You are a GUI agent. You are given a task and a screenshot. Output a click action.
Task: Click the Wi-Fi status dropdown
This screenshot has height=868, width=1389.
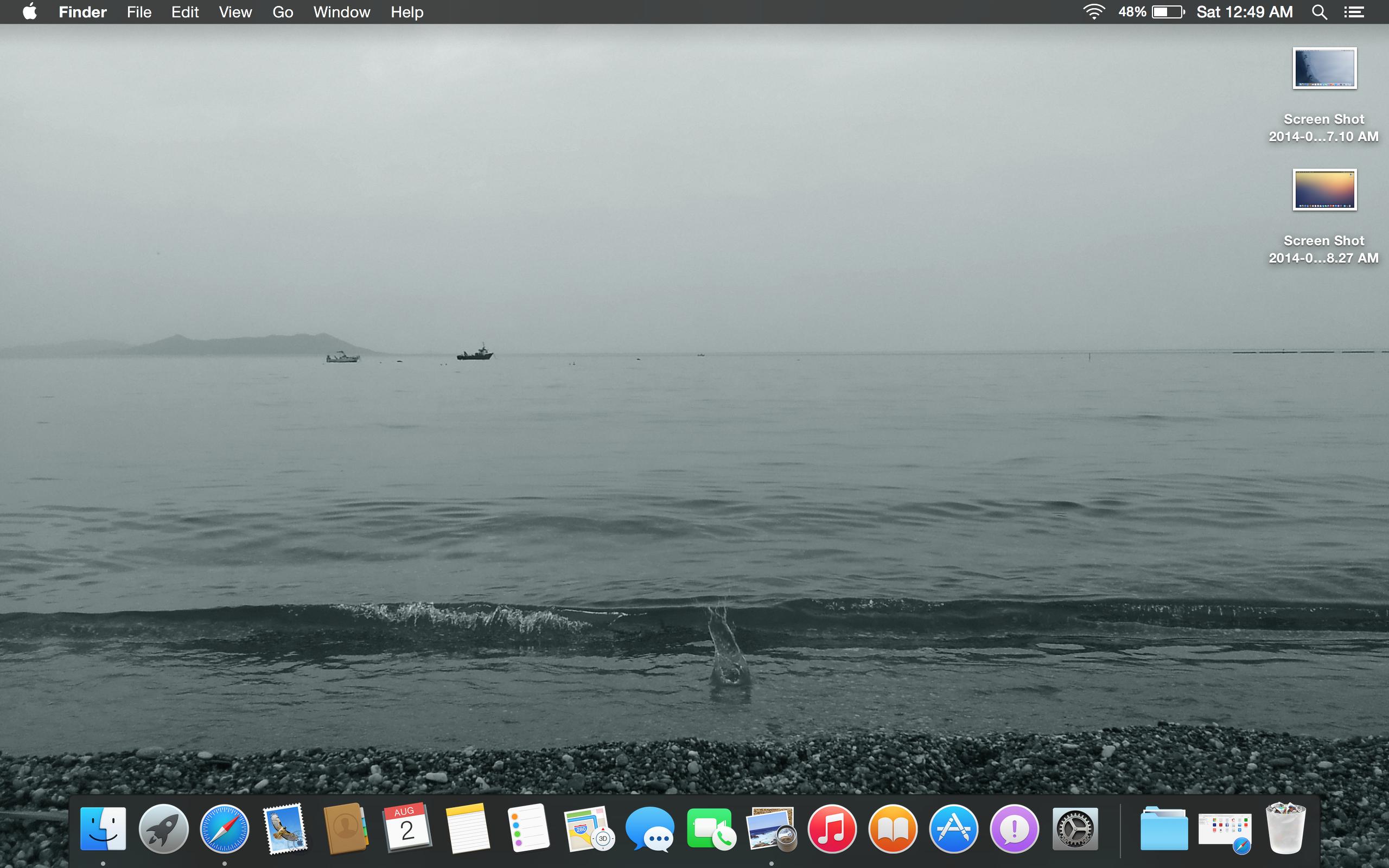coord(1094,12)
